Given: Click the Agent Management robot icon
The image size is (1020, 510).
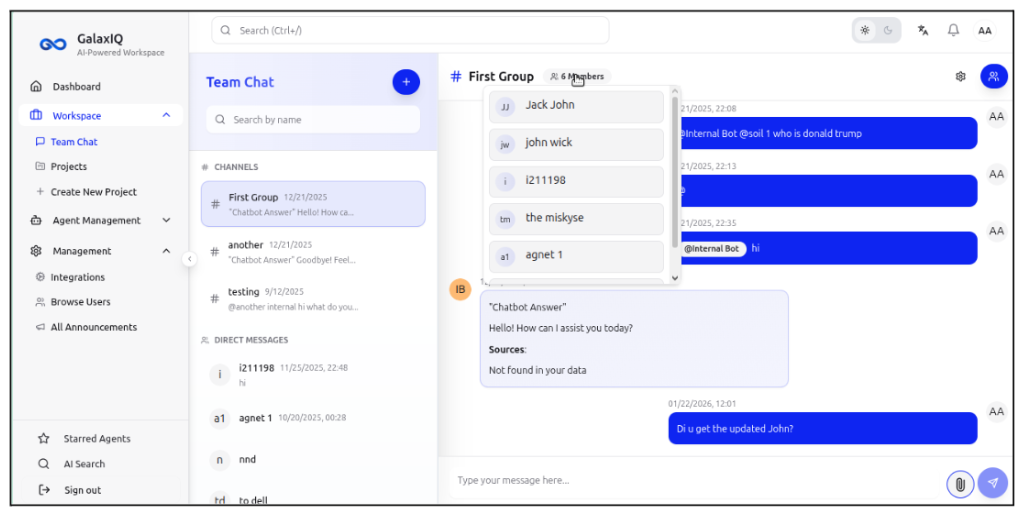Looking at the screenshot, I should point(36,221).
